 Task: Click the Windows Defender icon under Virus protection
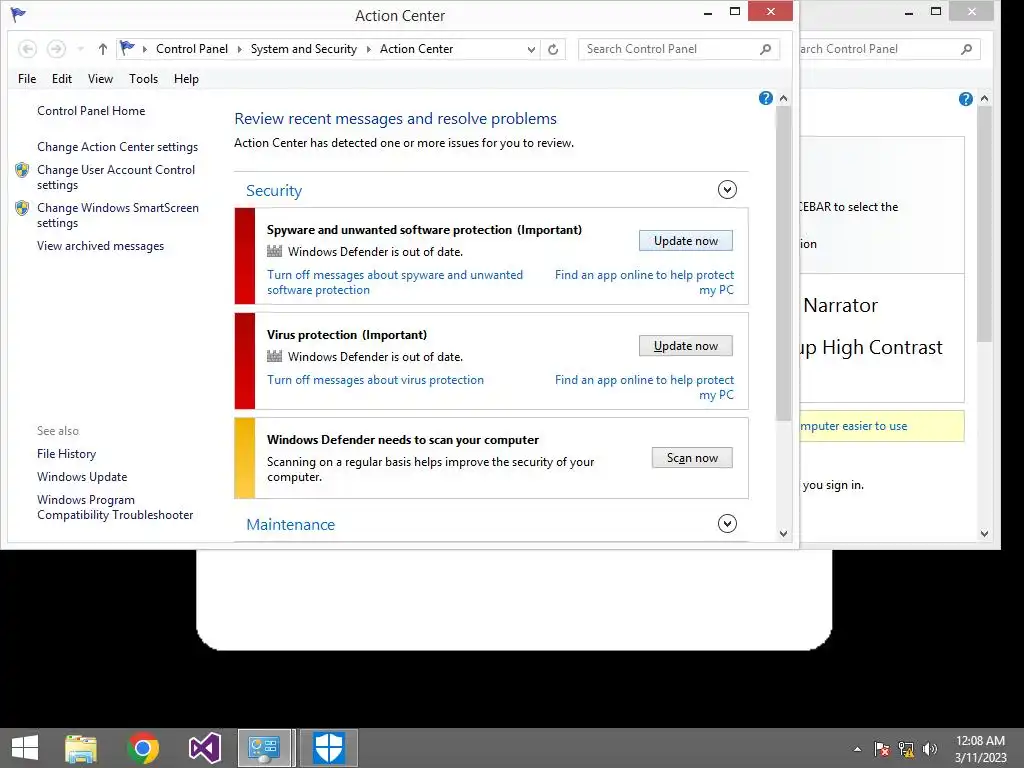tap(275, 357)
